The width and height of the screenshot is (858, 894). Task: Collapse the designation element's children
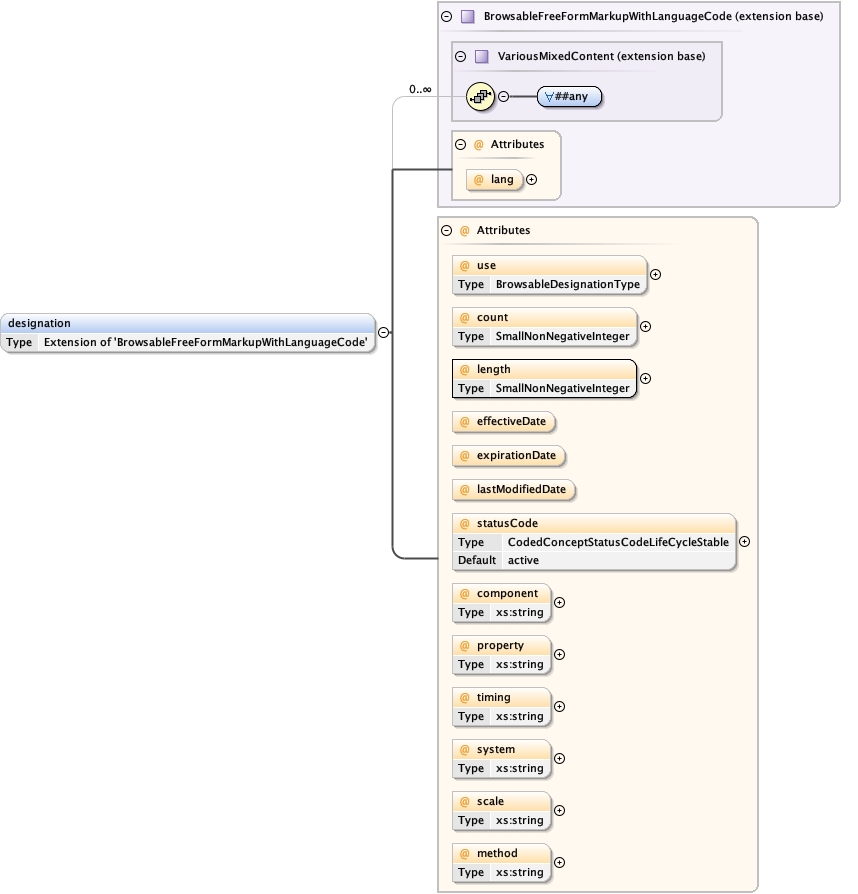coord(383,333)
